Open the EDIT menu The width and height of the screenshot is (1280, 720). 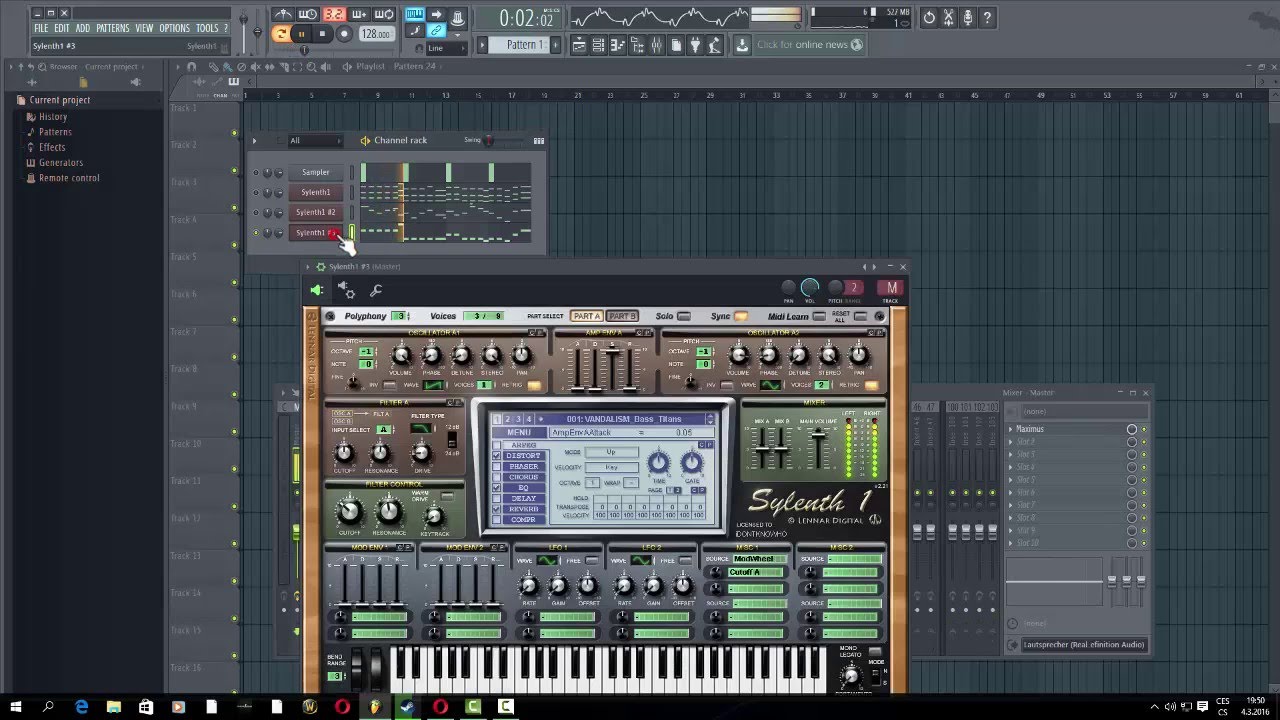tap(62, 29)
